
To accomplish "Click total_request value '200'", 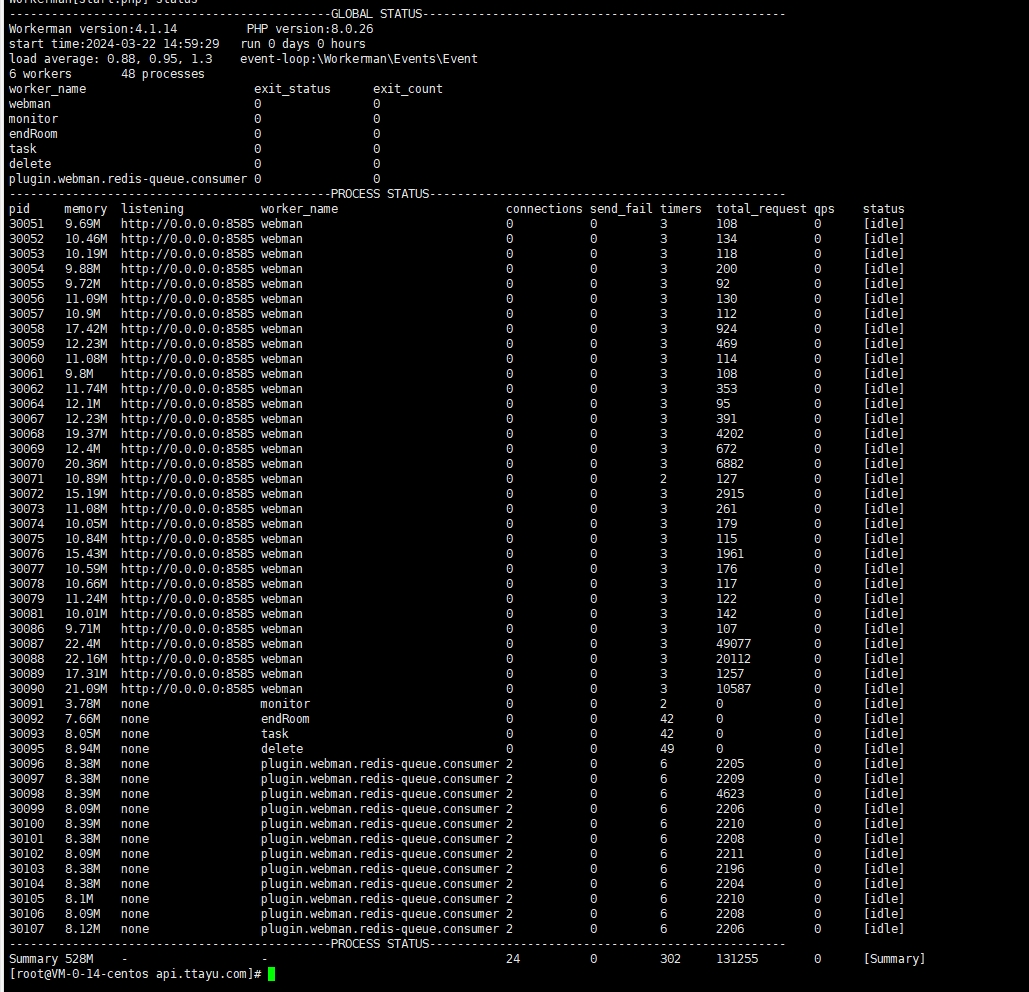I will point(726,269).
